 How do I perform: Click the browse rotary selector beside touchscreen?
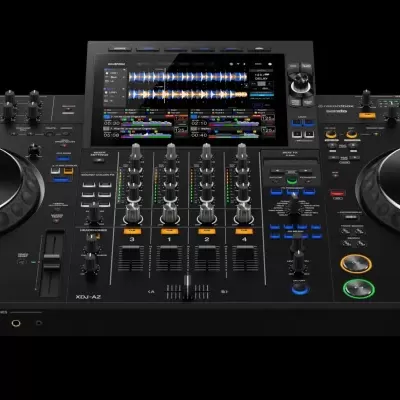point(300,83)
